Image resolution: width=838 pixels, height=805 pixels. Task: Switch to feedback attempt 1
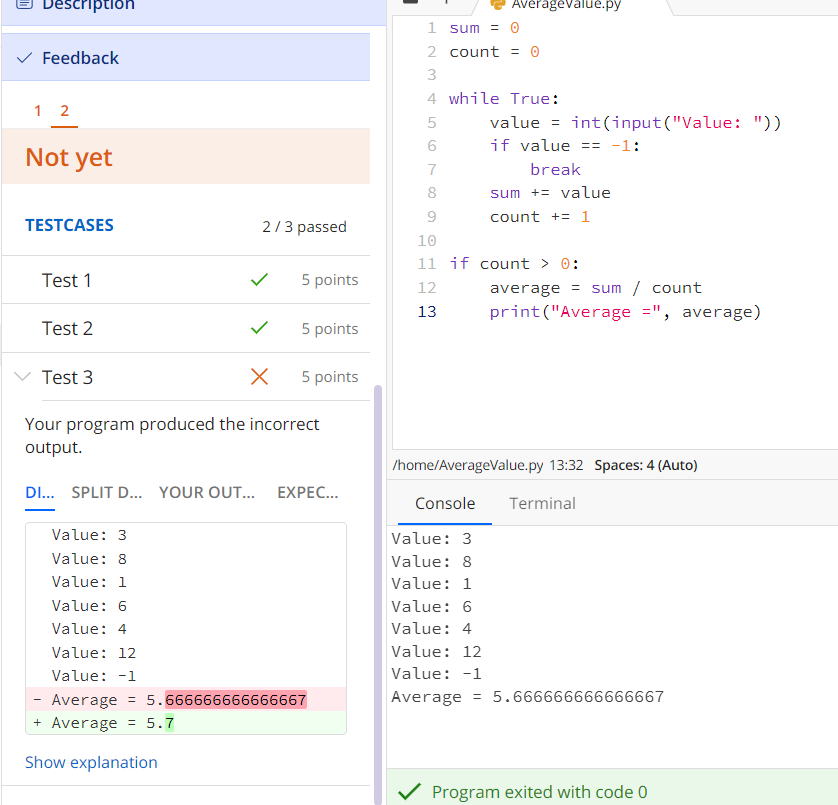pos(37,111)
